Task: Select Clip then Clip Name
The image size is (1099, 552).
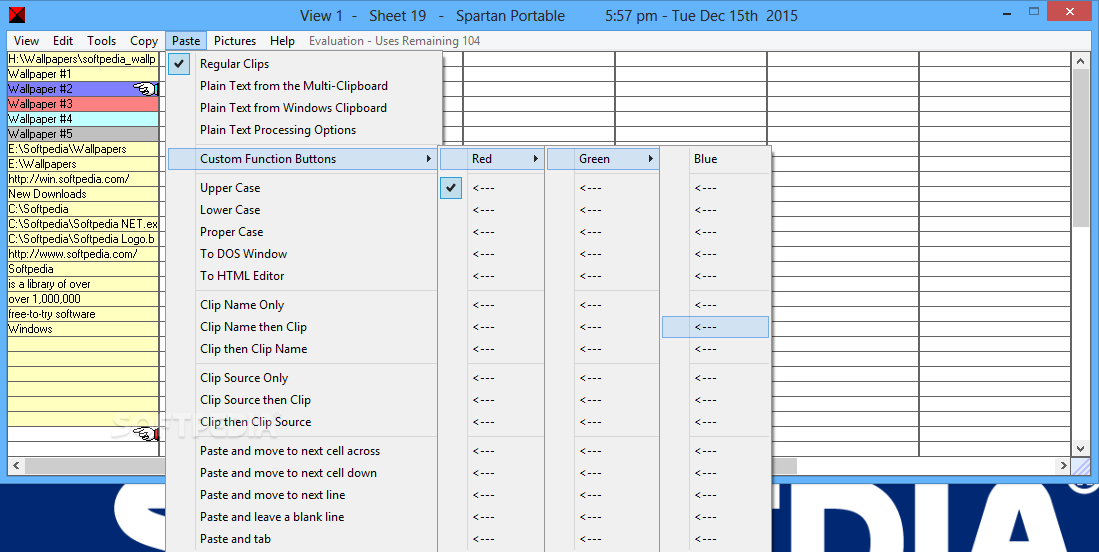Action: tap(253, 349)
